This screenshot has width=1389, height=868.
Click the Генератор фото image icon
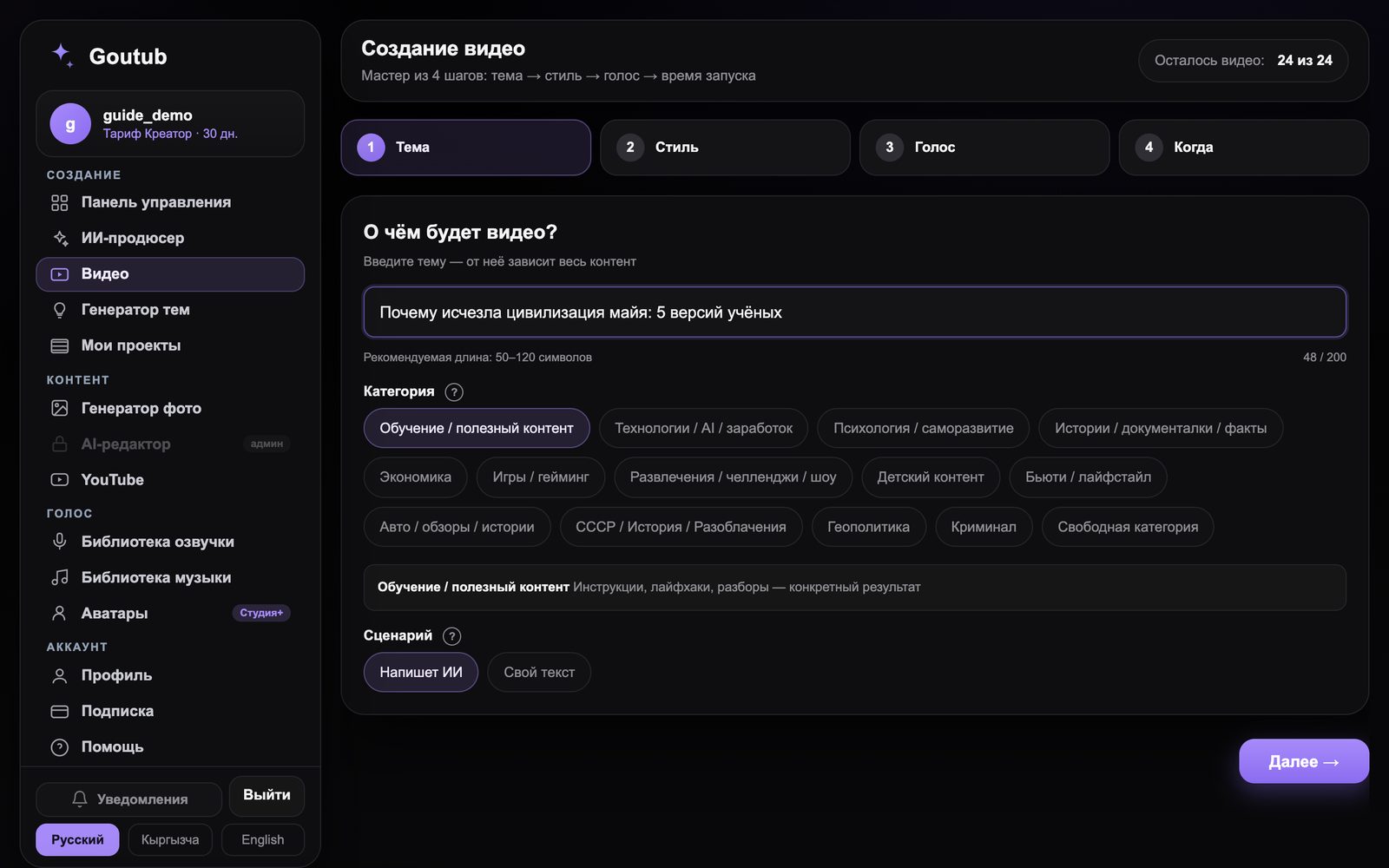[x=60, y=408]
